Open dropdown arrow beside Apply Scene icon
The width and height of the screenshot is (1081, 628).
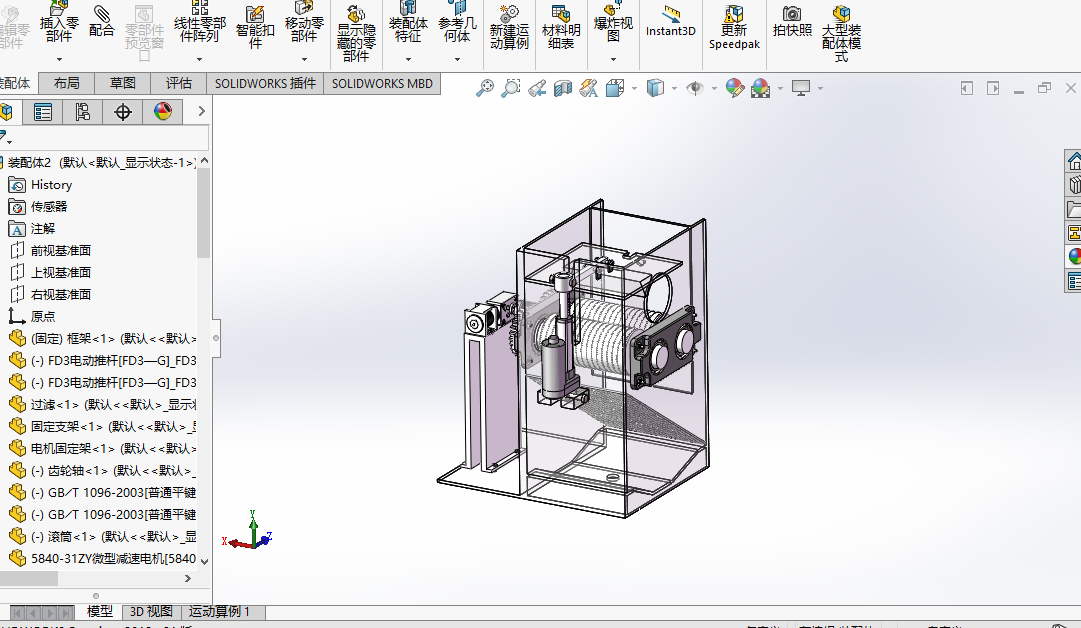click(780, 88)
